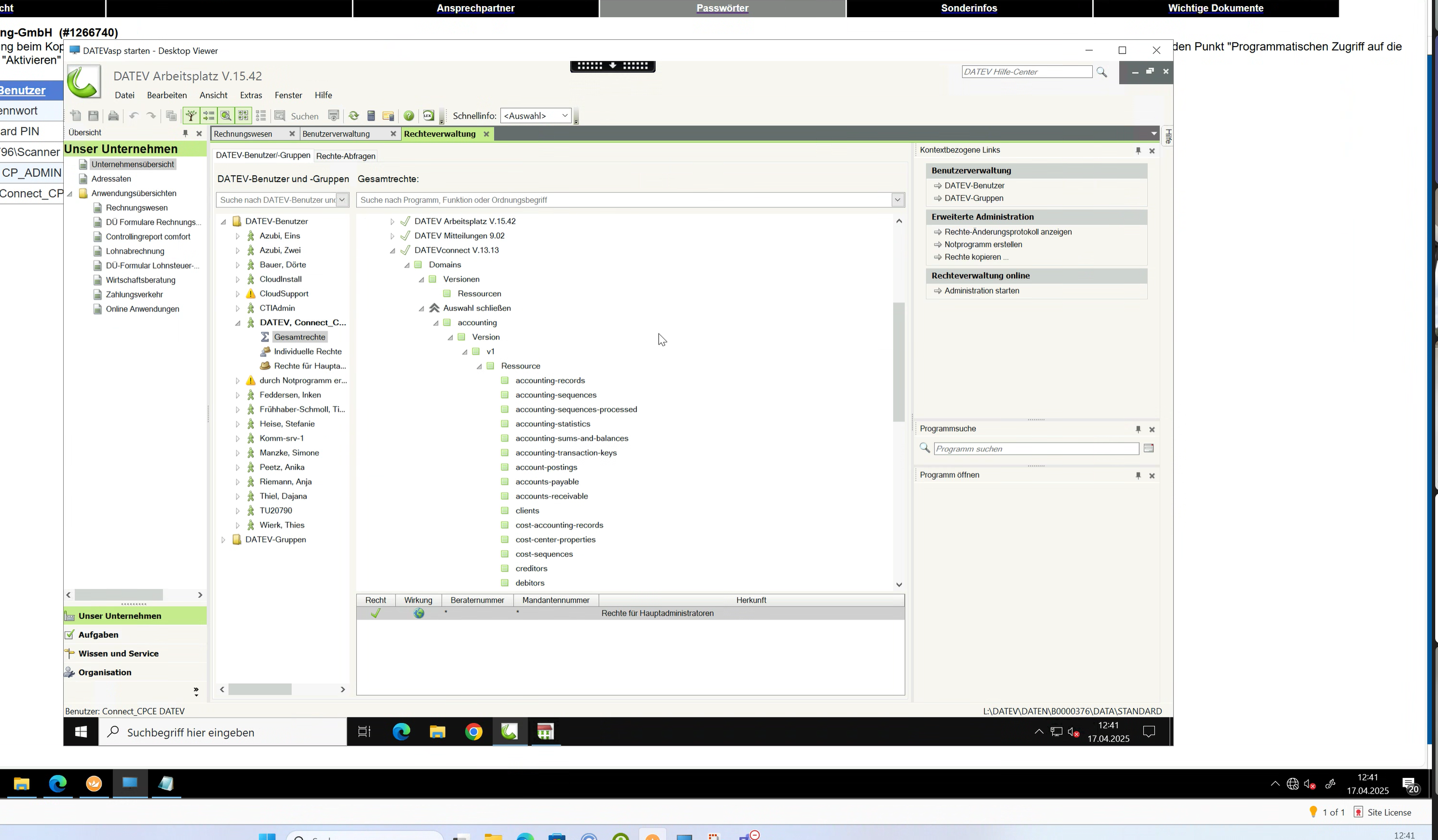Click the refresh icon in the toolbar
Screen dimensions: 1438x840
coord(354,115)
